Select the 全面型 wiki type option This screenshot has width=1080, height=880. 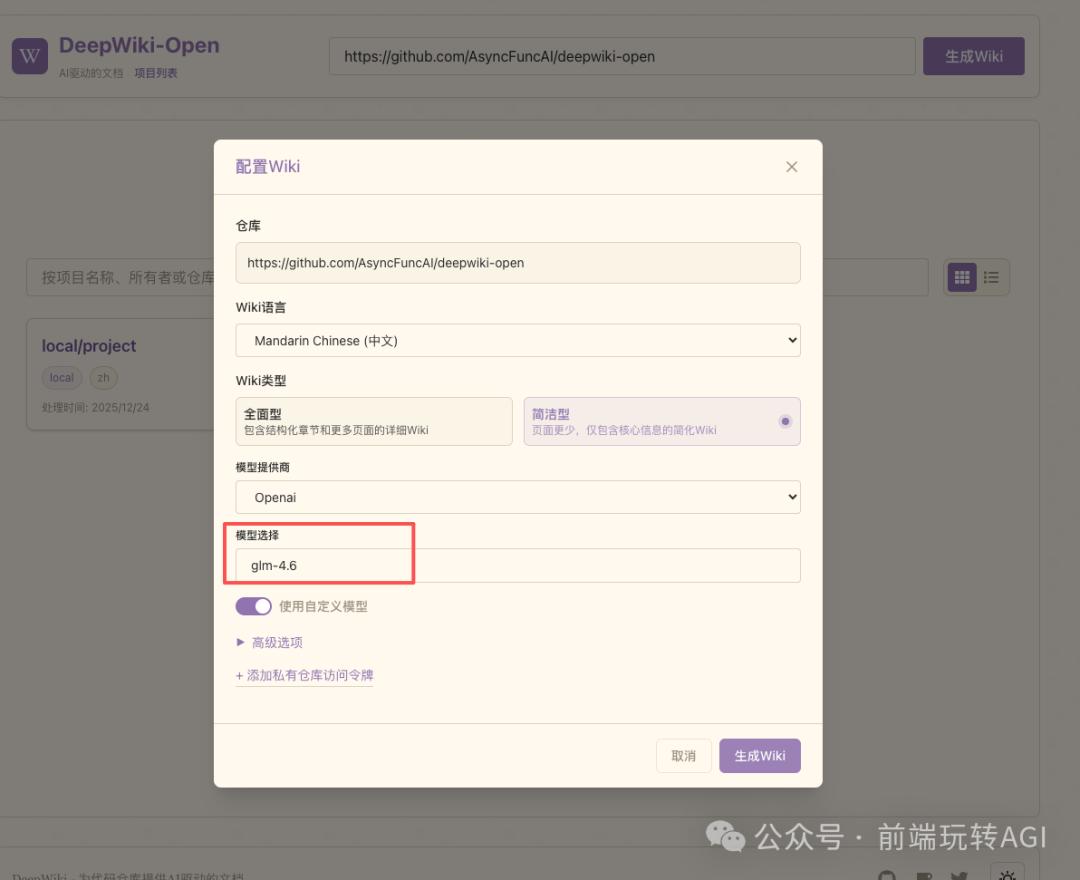click(374, 421)
